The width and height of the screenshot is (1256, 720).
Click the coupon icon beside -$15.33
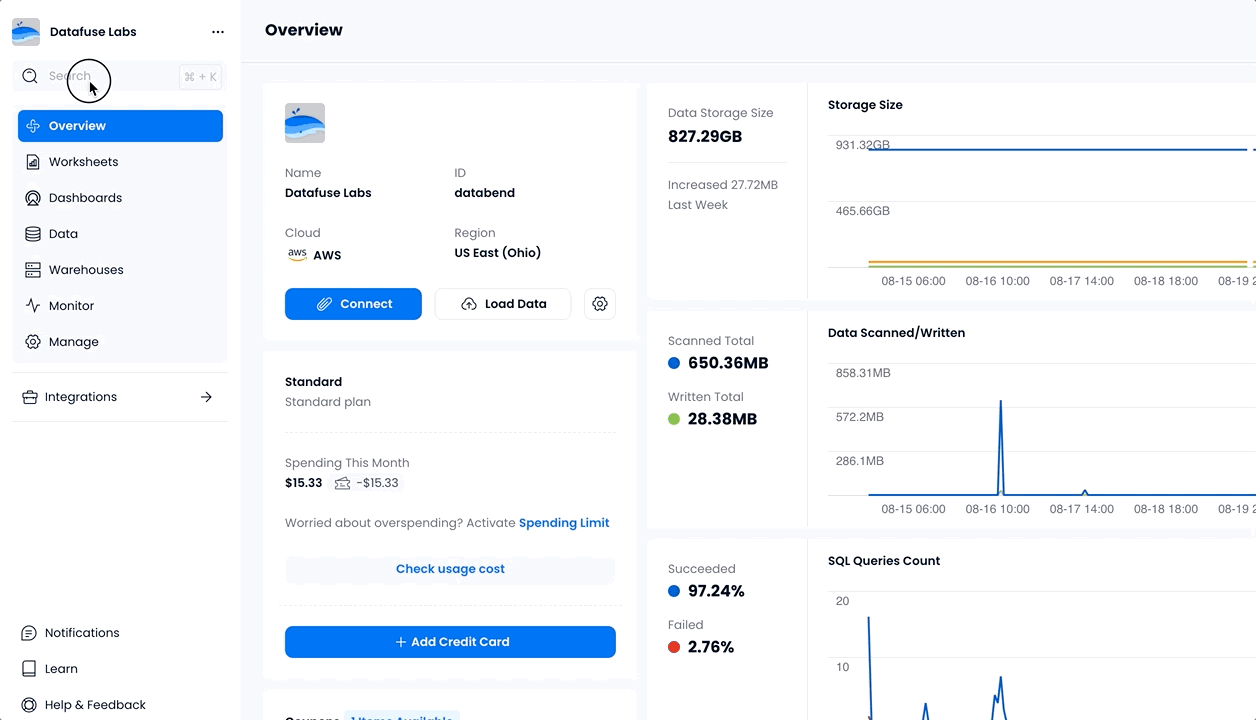pos(342,483)
